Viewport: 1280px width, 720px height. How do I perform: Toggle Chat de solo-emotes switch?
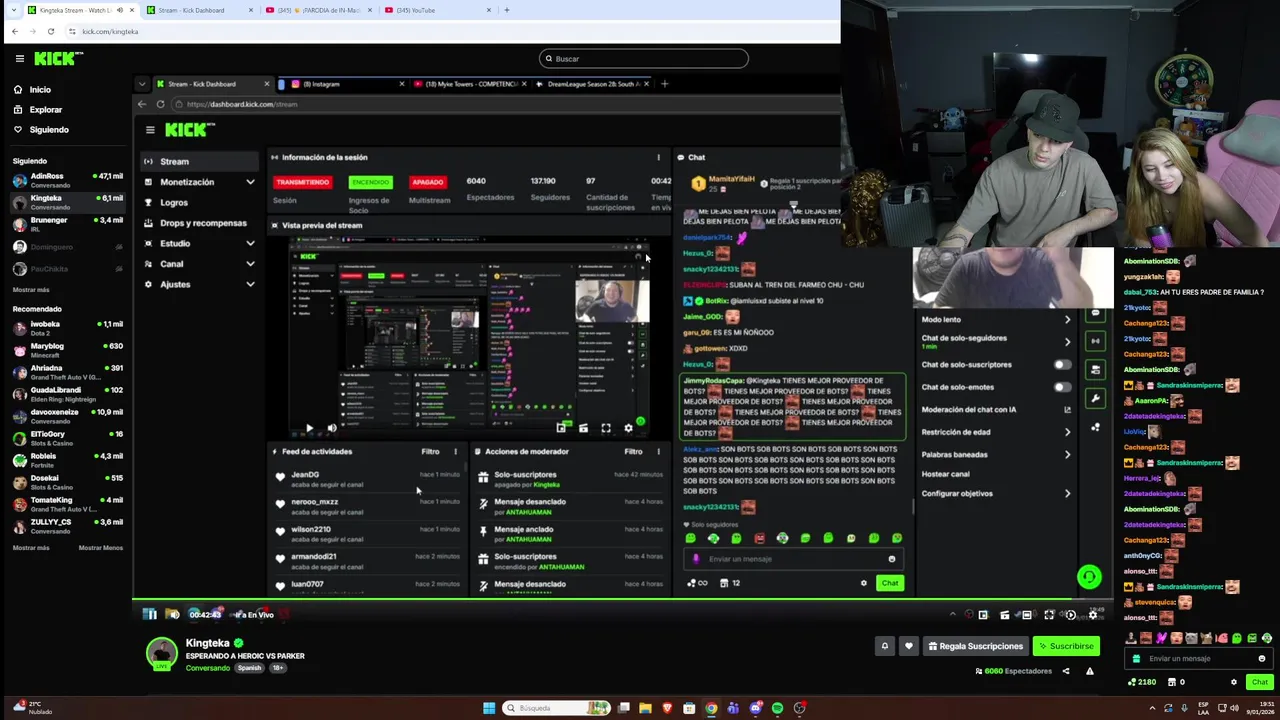[x=1062, y=387]
